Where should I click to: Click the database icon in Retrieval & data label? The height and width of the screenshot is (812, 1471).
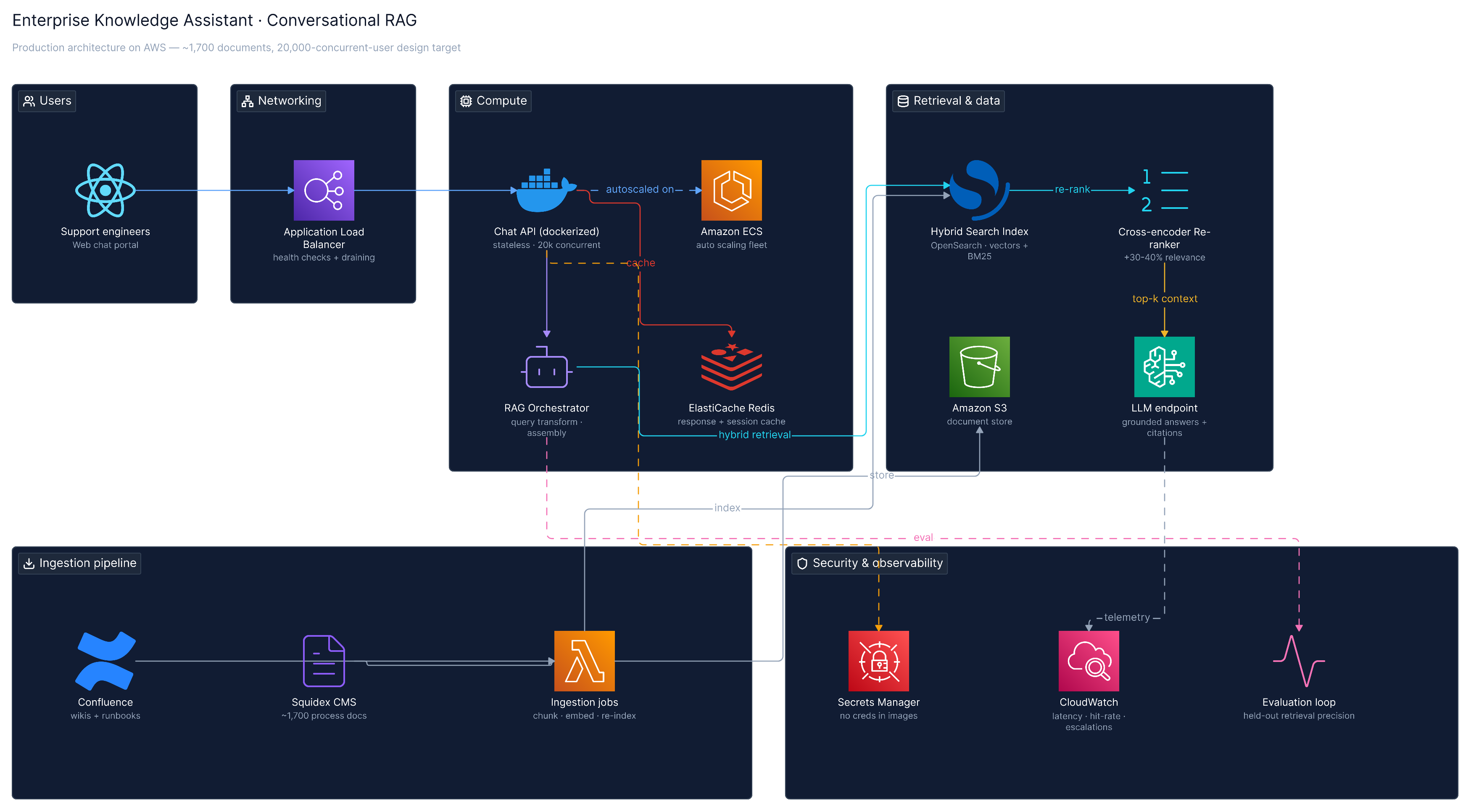(x=903, y=101)
